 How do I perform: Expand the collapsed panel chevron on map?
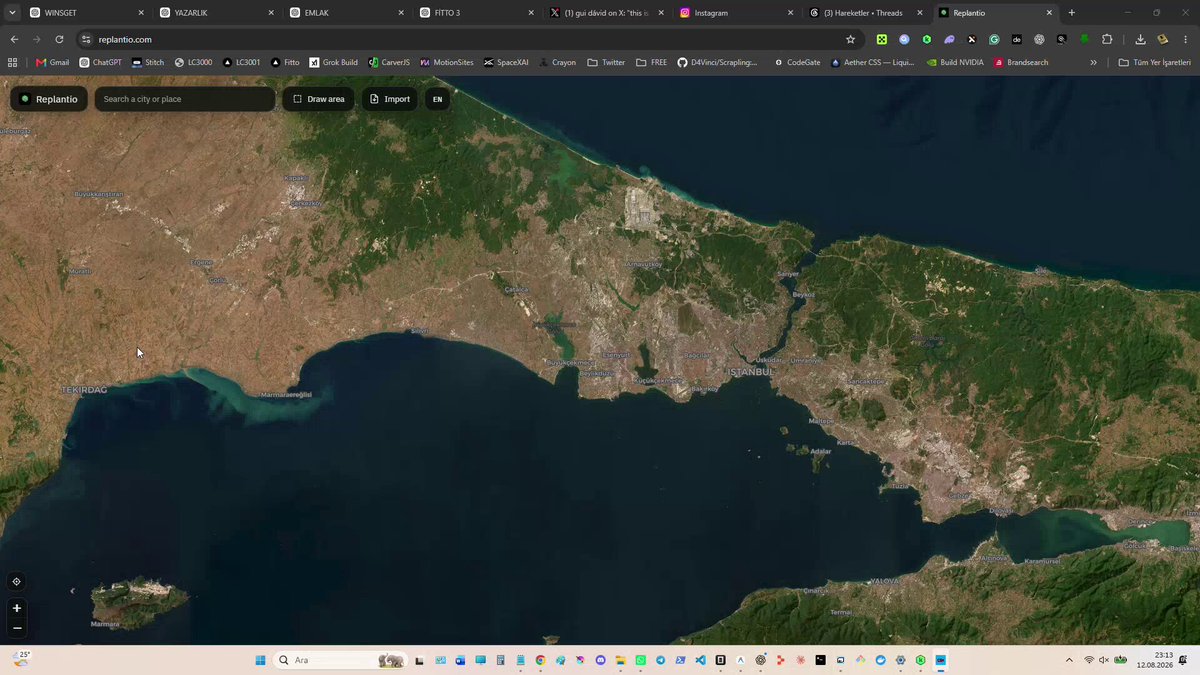72,591
